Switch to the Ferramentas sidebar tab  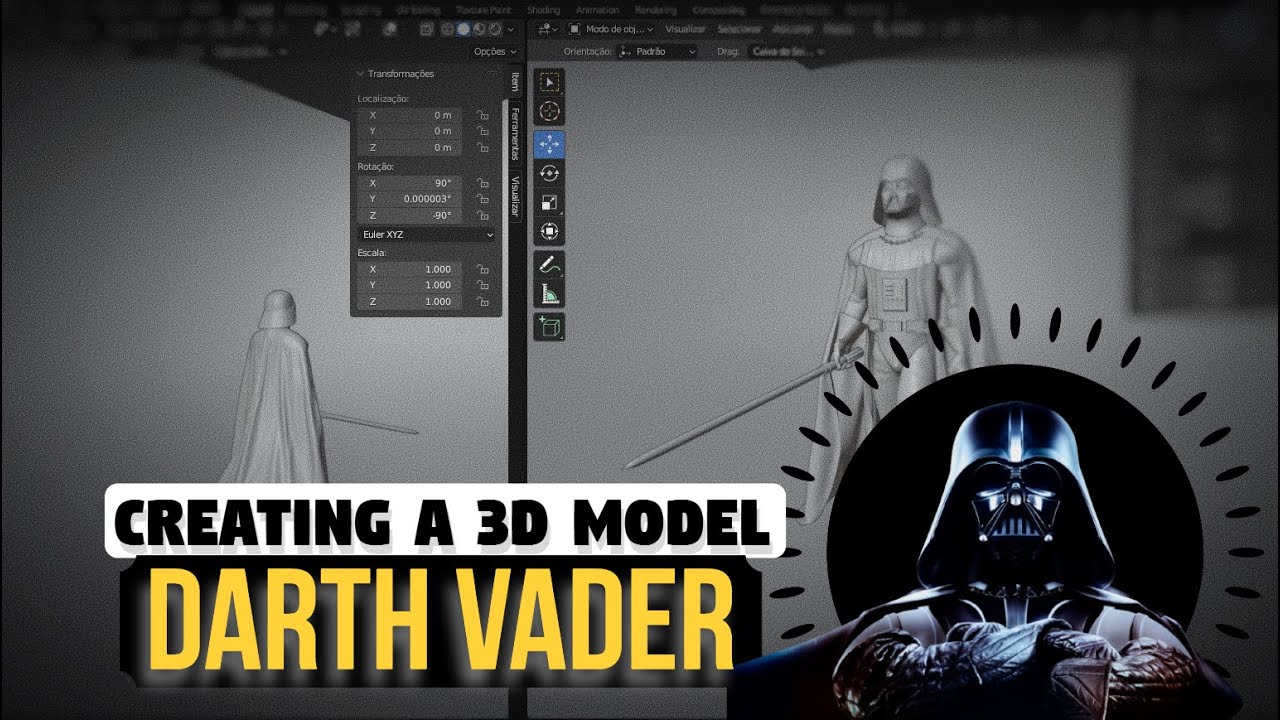coord(515,134)
